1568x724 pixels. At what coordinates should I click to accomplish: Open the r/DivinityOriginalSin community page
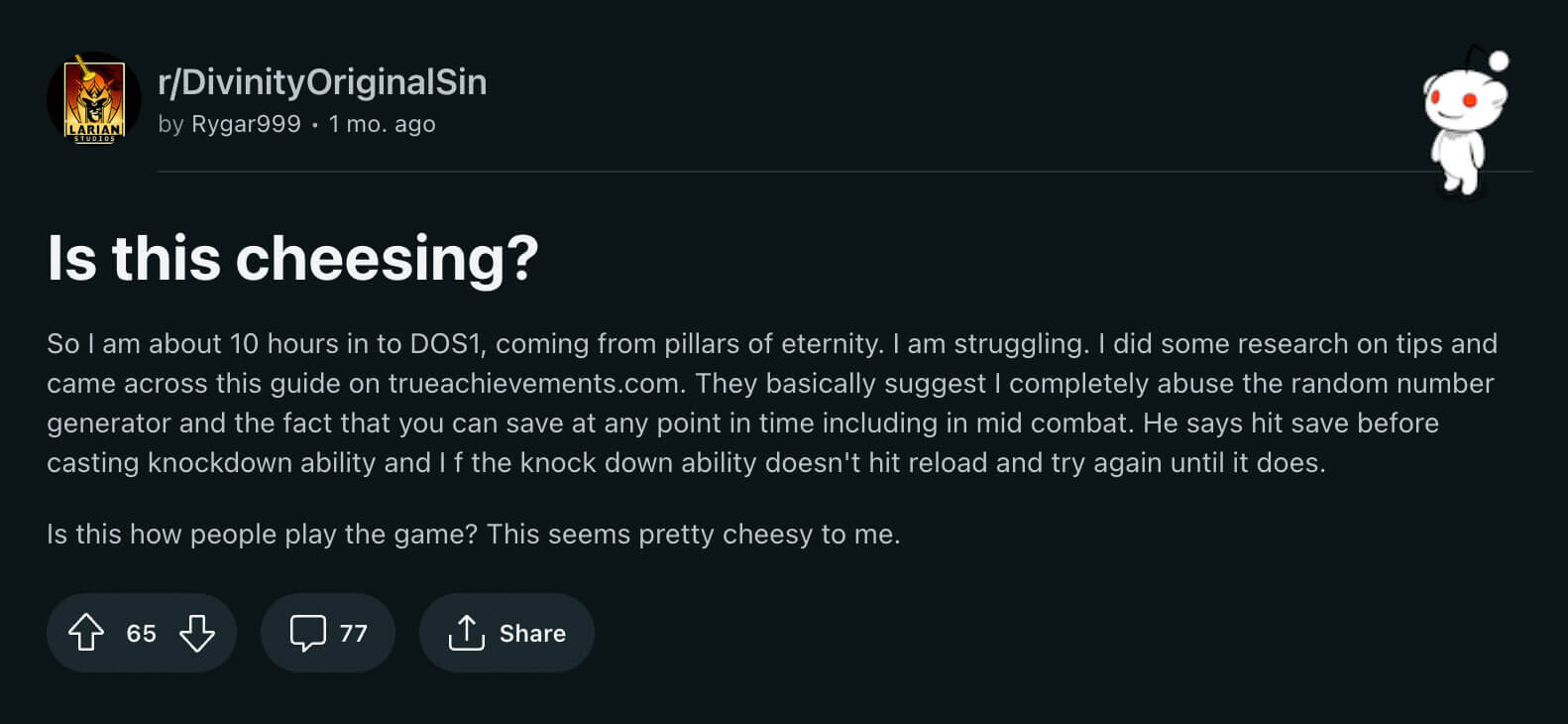pyautogui.click(x=322, y=81)
